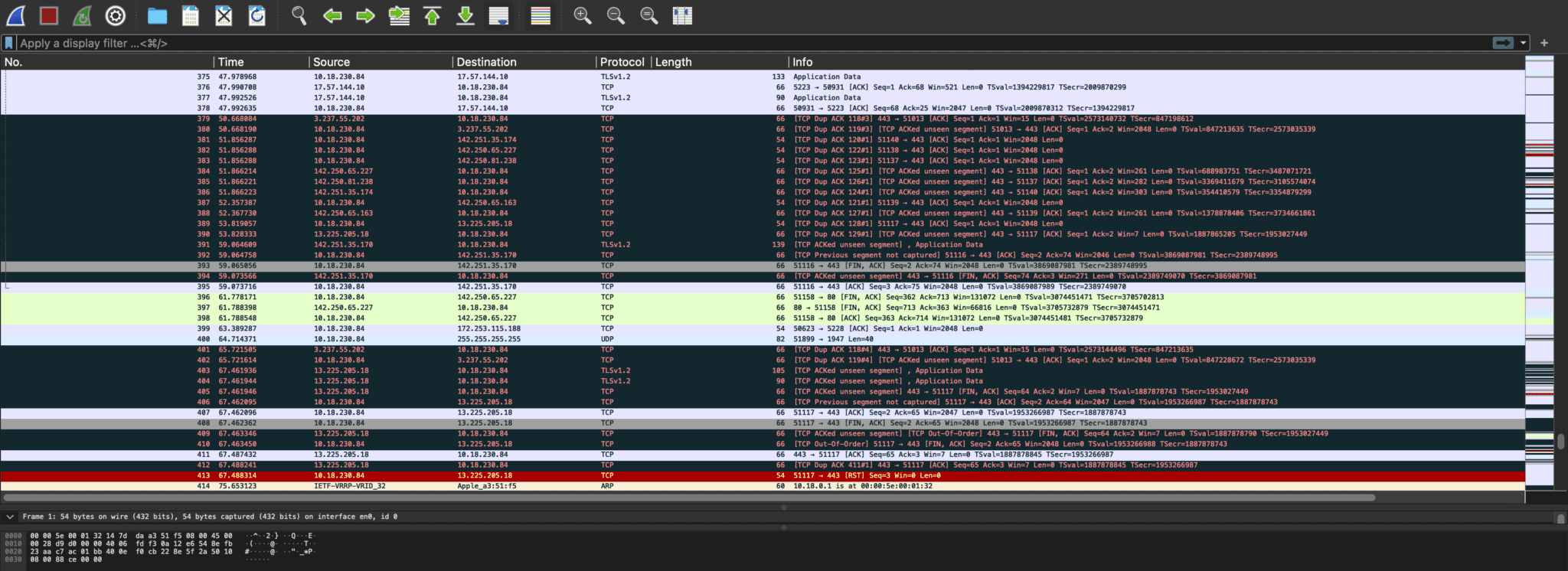Screen dimensions: 1568x571
Task: Click the details pane vertical scrollbar
Action: 1560,517
